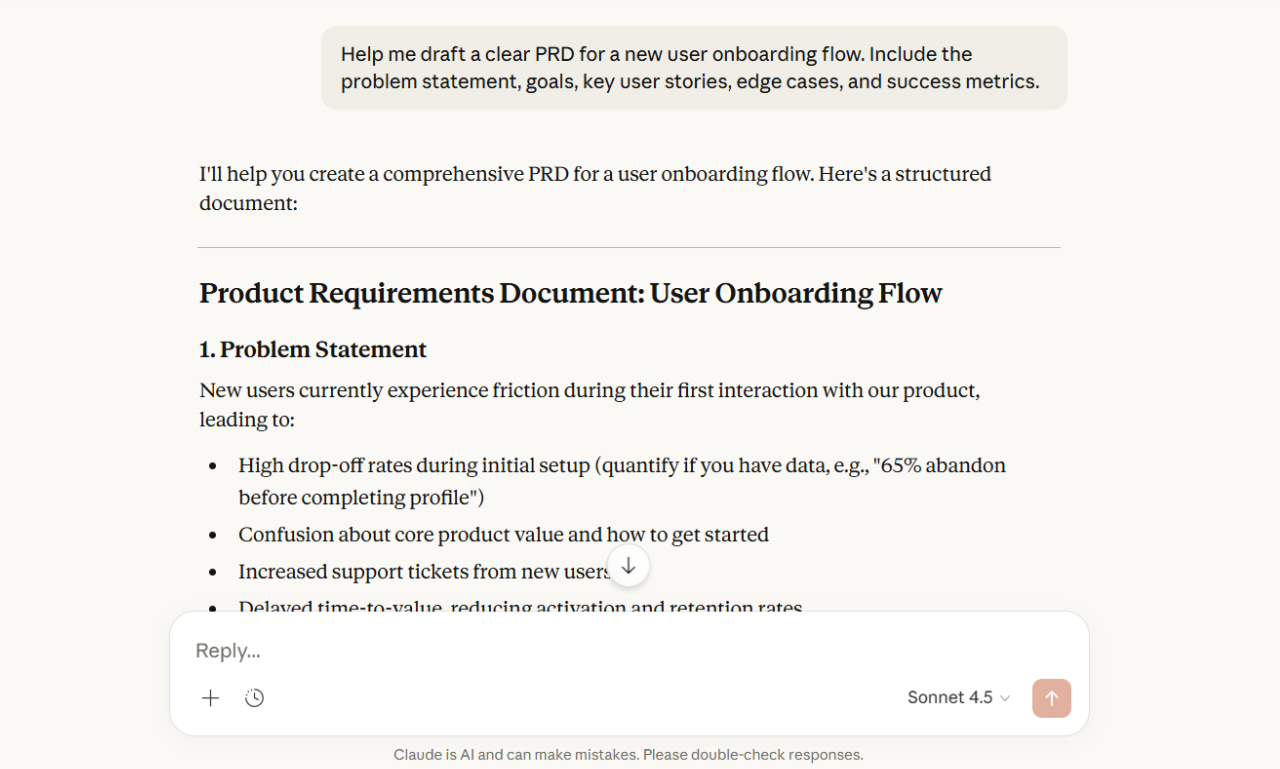Click the chevron beside Sonnet 4.5

[x=1003, y=698]
